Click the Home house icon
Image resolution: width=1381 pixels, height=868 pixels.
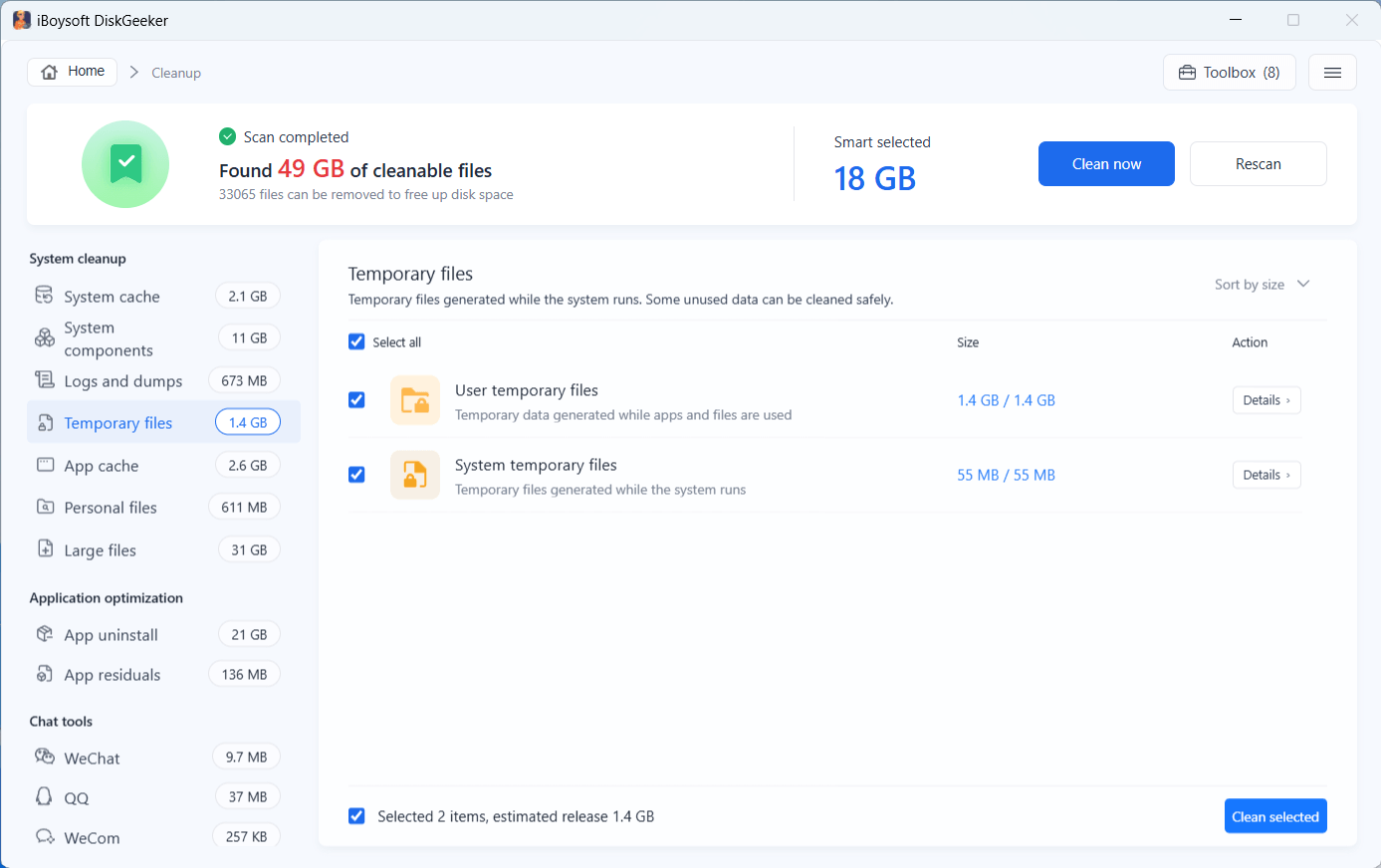click(x=50, y=72)
